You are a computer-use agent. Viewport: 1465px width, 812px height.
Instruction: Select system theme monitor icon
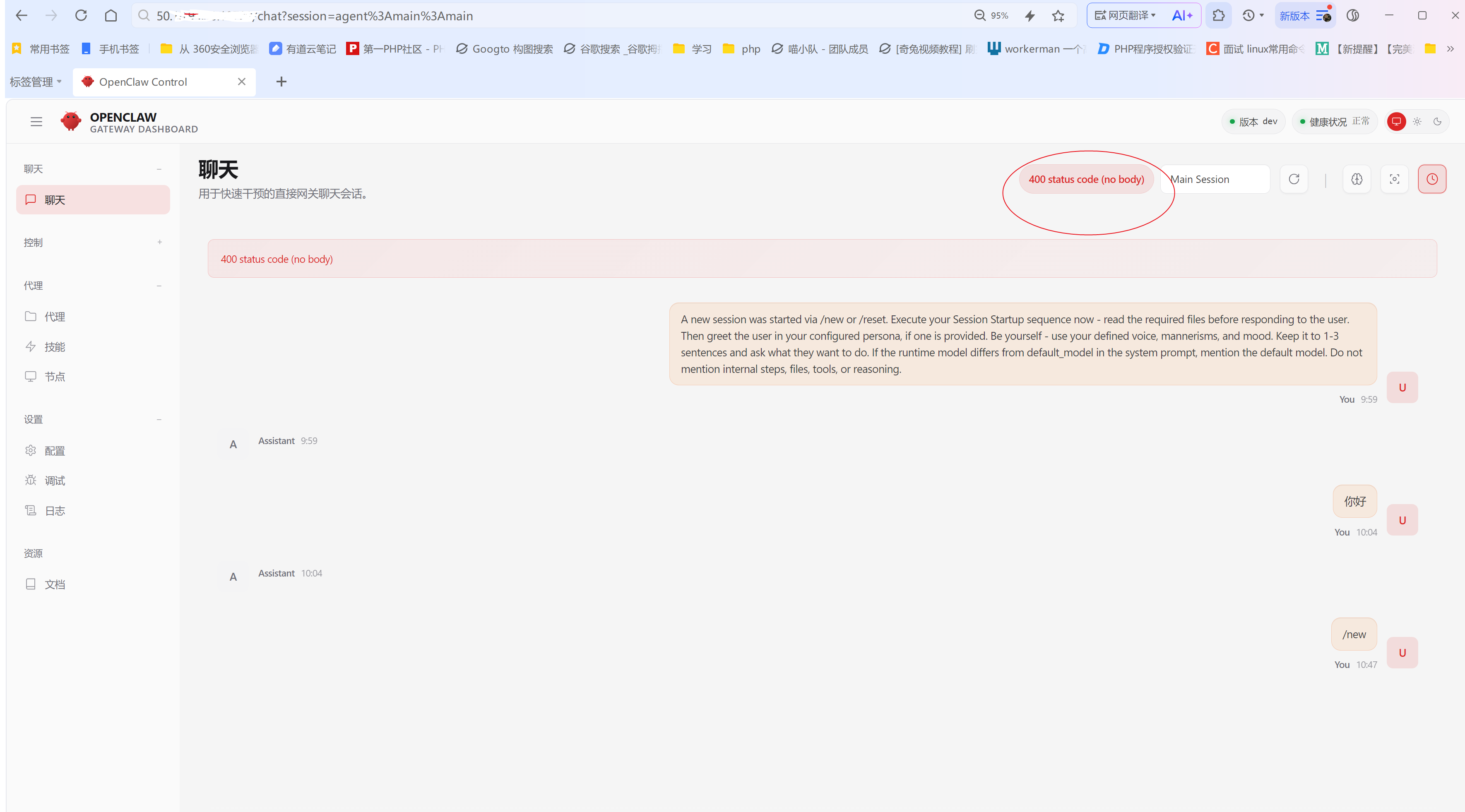pyautogui.click(x=1396, y=122)
